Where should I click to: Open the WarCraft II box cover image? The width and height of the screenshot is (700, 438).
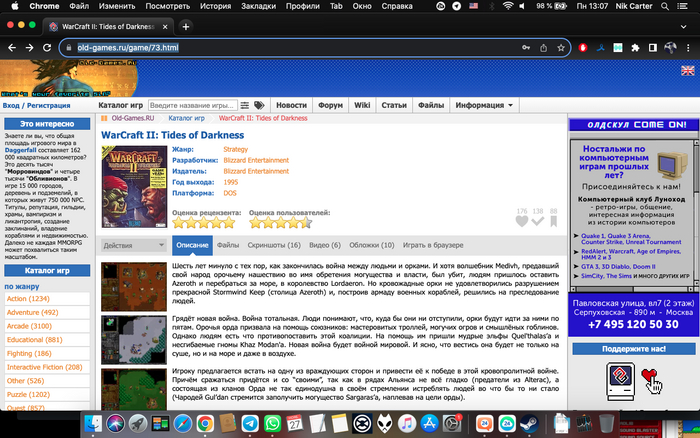(134, 187)
